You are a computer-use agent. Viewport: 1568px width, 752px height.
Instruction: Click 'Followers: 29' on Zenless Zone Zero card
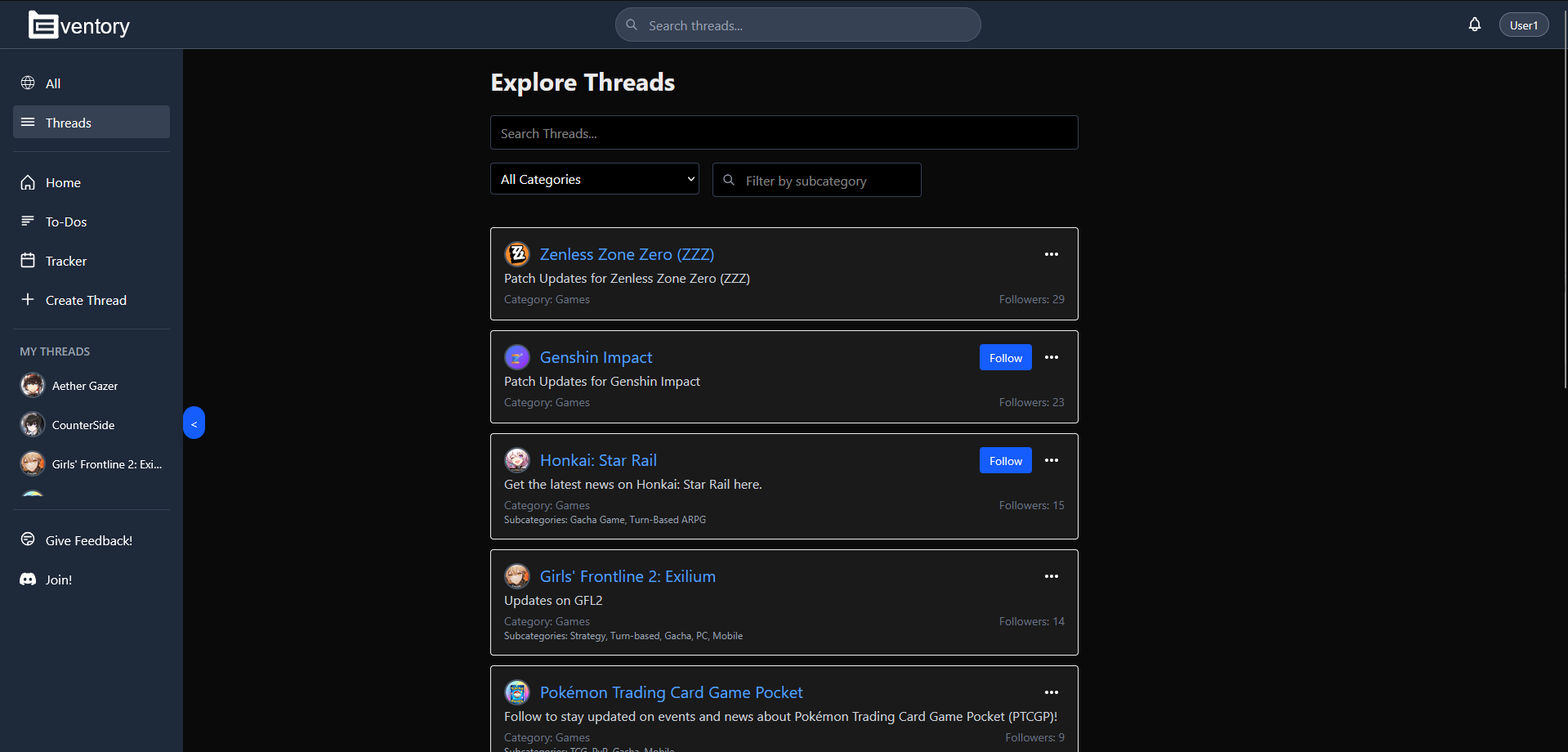(1031, 299)
